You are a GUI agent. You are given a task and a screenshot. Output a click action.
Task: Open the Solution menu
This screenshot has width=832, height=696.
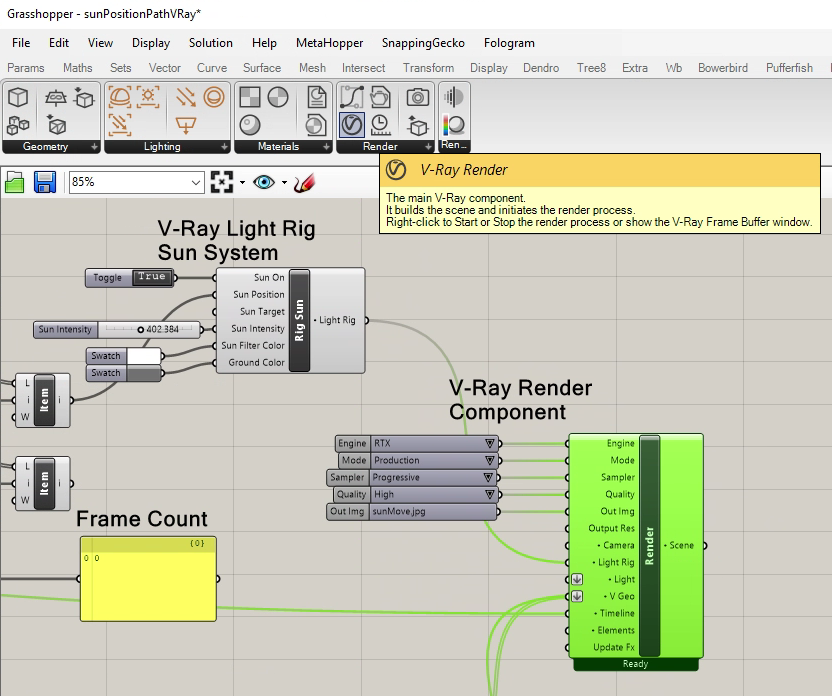pyautogui.click(x=211, y=43)
